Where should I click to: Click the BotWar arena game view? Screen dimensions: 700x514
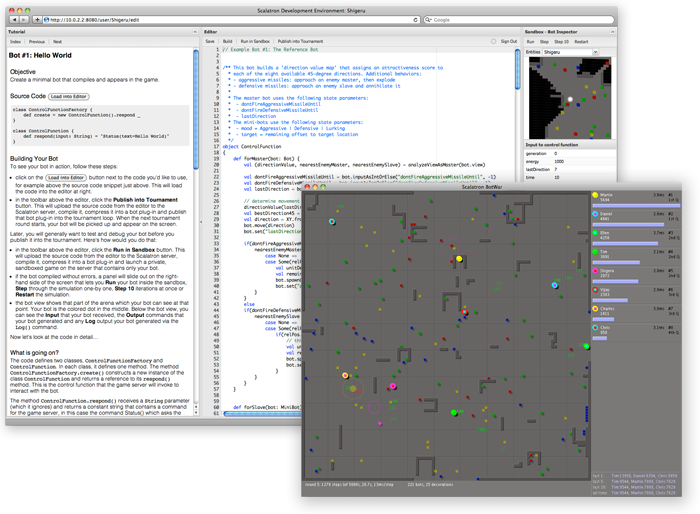[x=446, y=336]
